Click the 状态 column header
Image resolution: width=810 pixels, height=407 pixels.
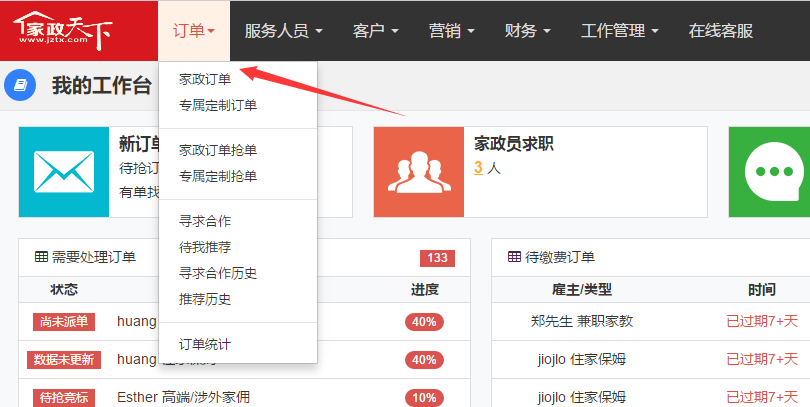coord(64,290)
